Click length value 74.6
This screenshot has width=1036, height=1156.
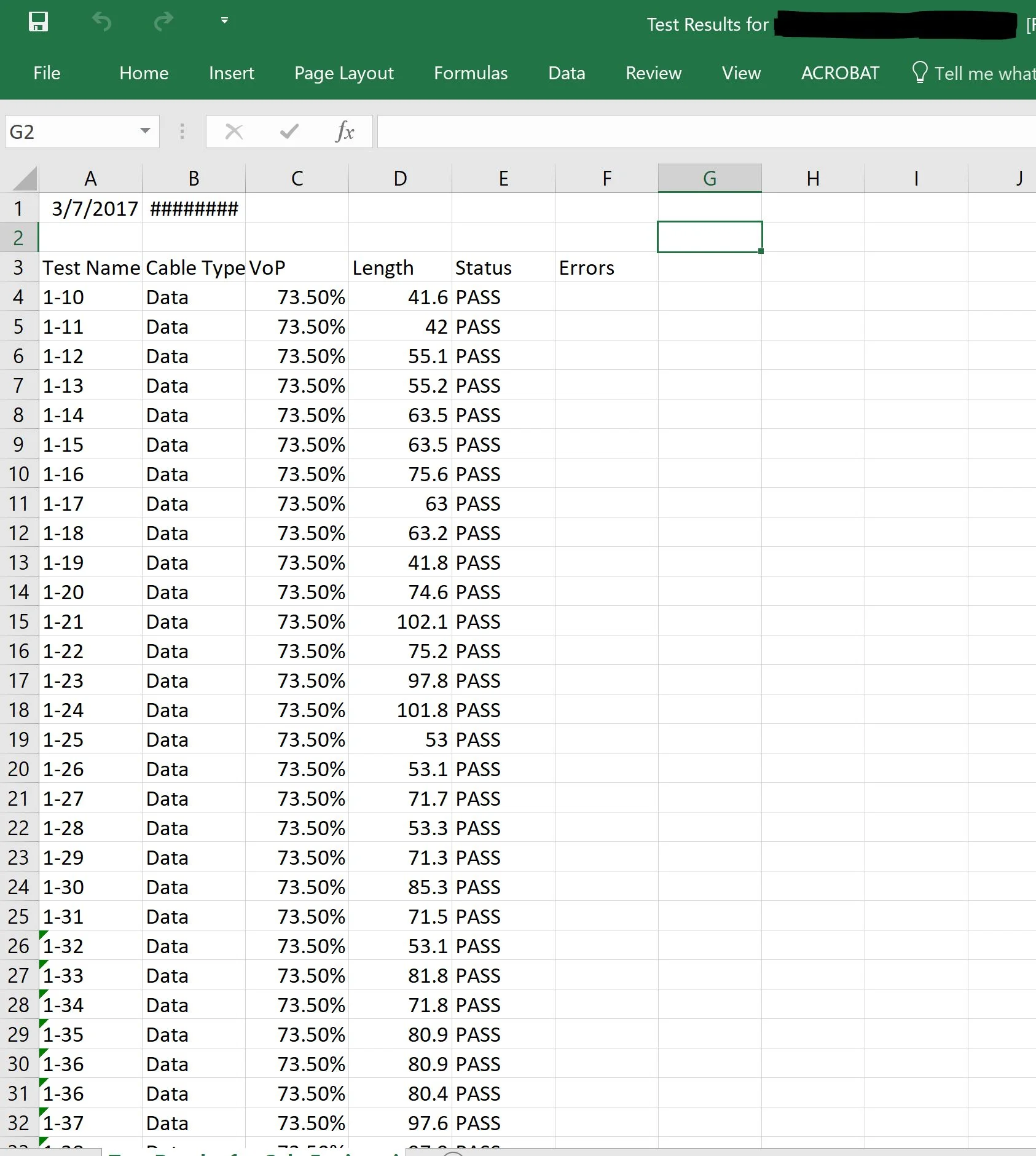(x=400, y=592)
